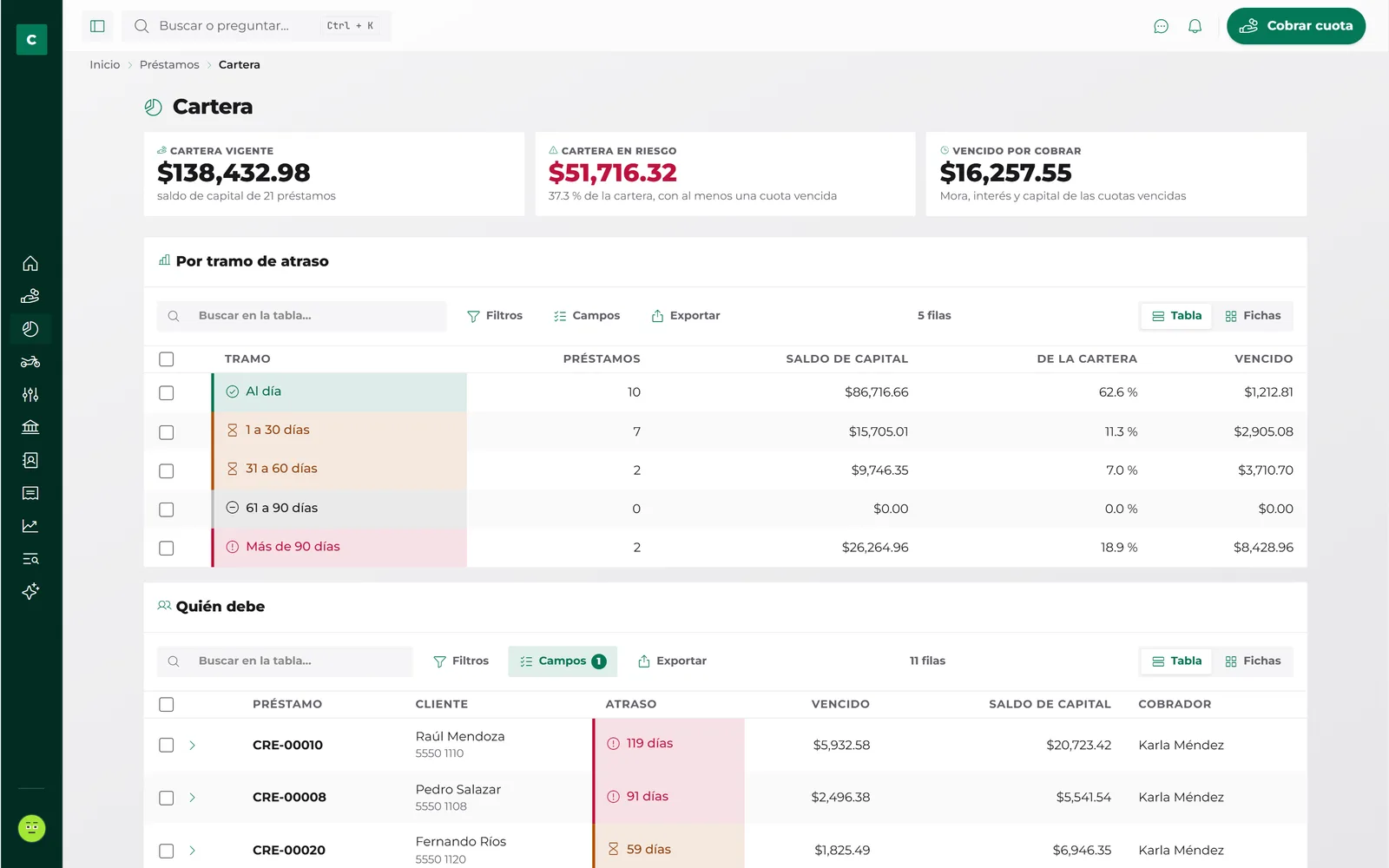Open Campos in the Por tramo table
1389x868 pixels.
click(x=587, y=316)
